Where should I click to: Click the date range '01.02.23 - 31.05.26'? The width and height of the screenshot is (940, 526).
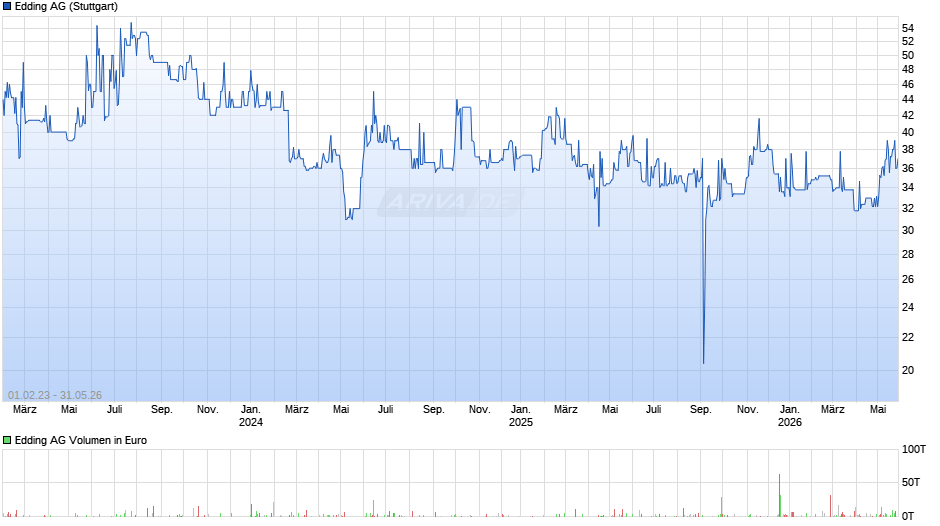55,395
